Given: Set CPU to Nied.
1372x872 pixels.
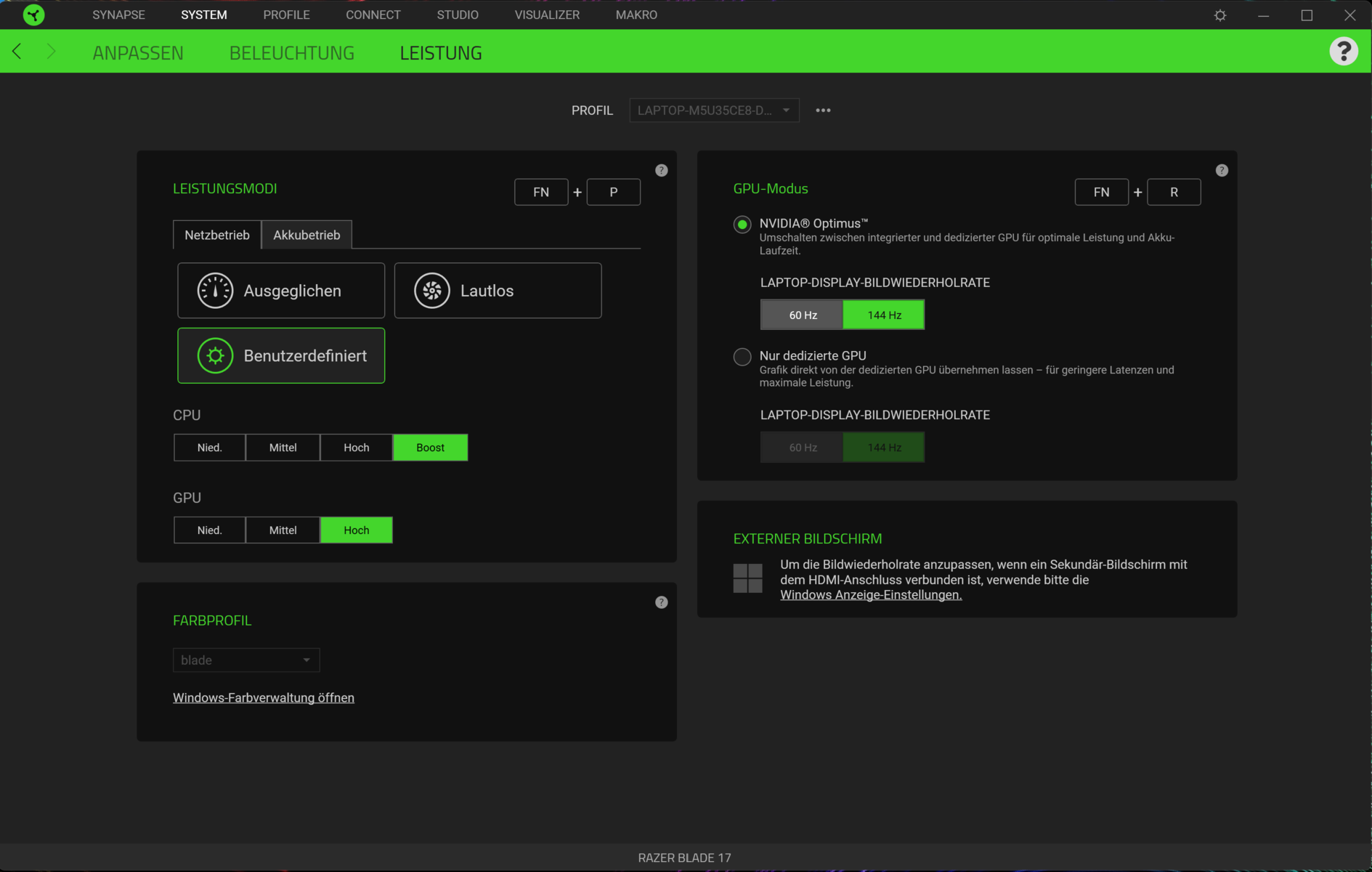Looking at the screenshot, I should [x=209, y=448].
